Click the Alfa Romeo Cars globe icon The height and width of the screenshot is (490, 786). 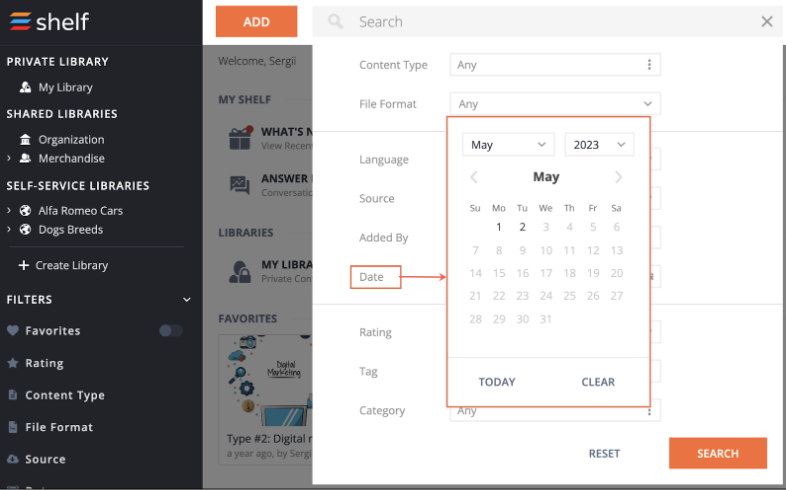(x=25, y=210)
